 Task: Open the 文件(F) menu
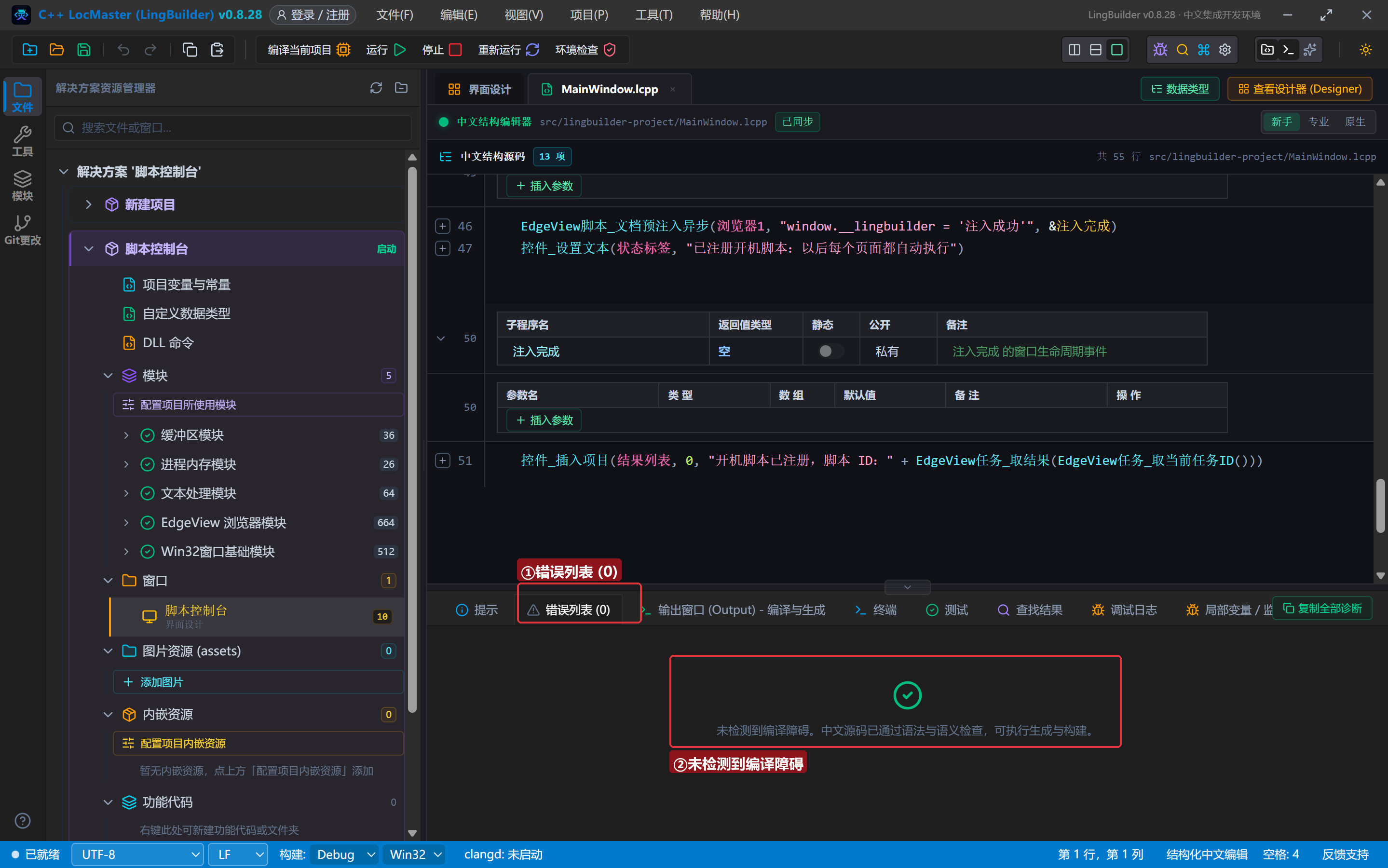(x=395, y=15)
